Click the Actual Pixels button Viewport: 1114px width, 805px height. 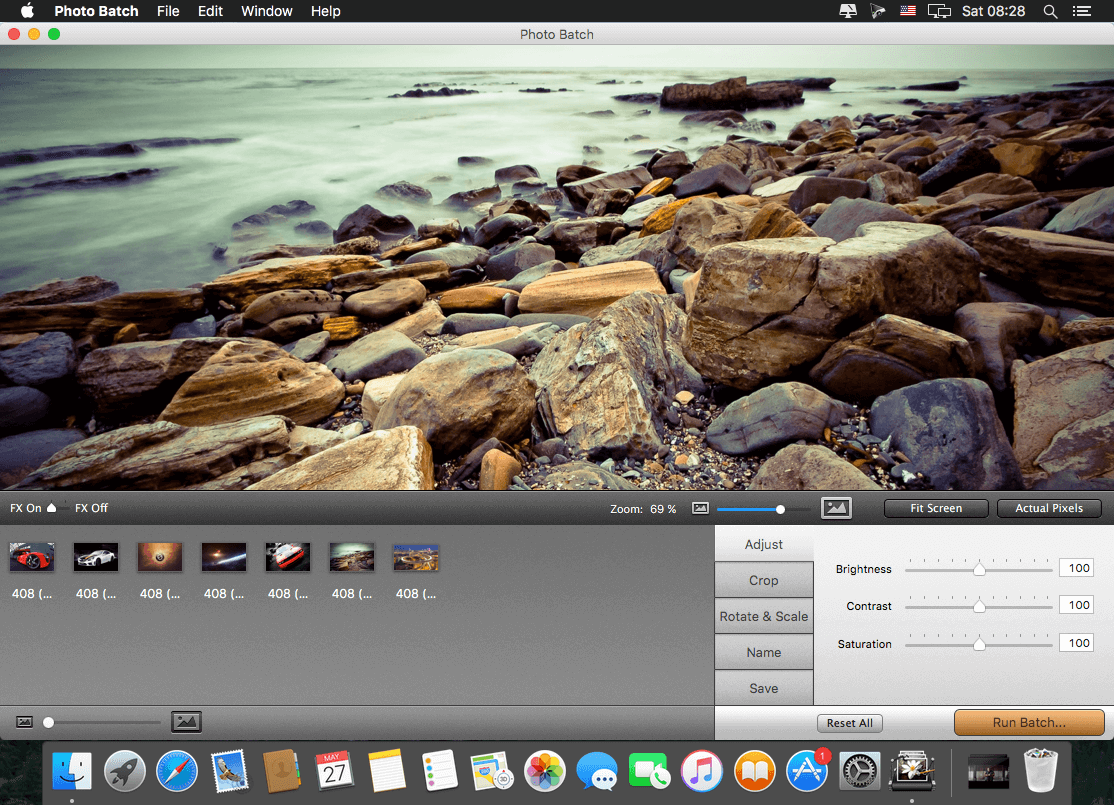coord(1049,508)
